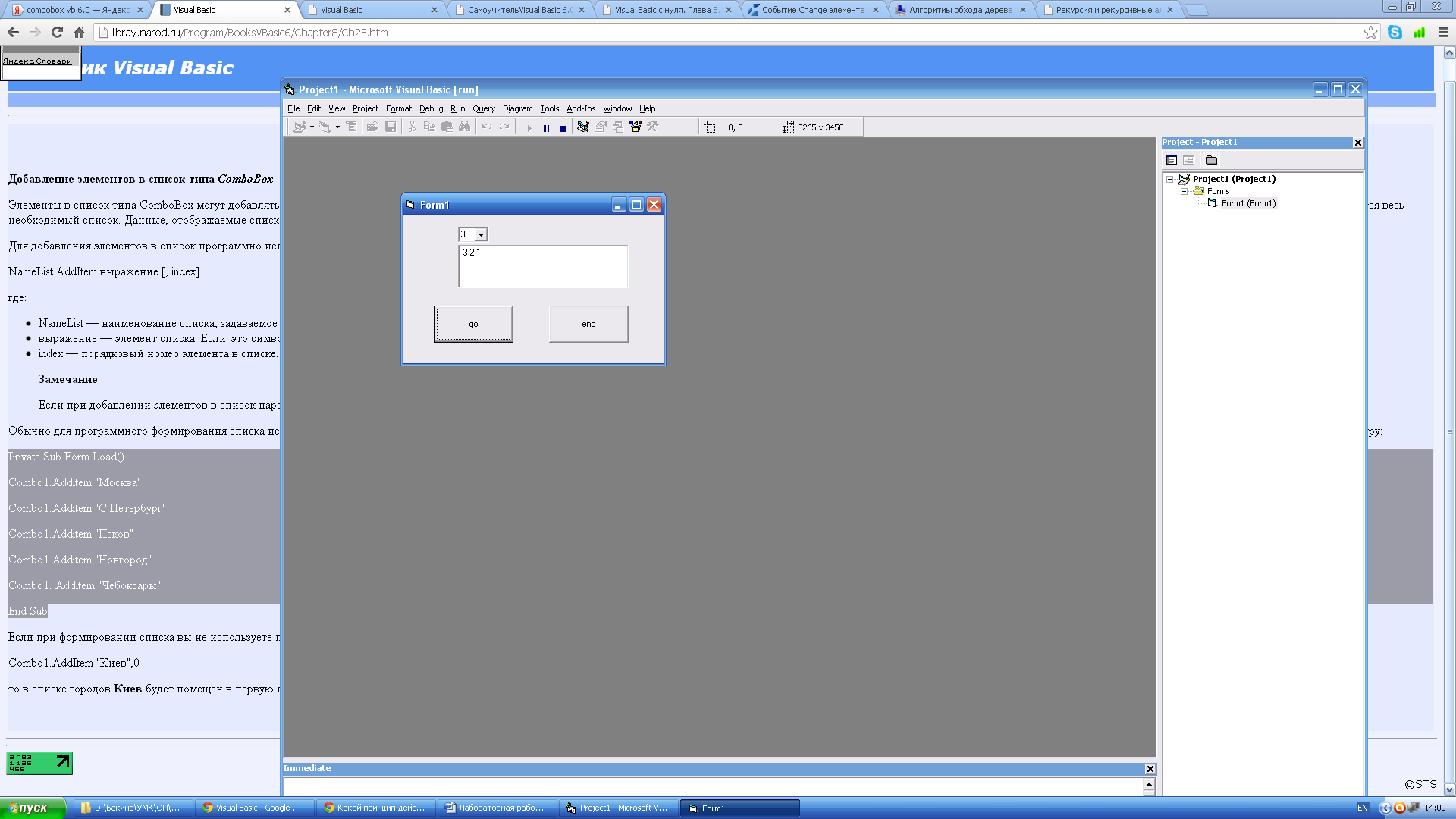Image resolution: width=1456 pixels, height=819 pixels.
Task: Open Format menu
Action: [x=399, y=108]
